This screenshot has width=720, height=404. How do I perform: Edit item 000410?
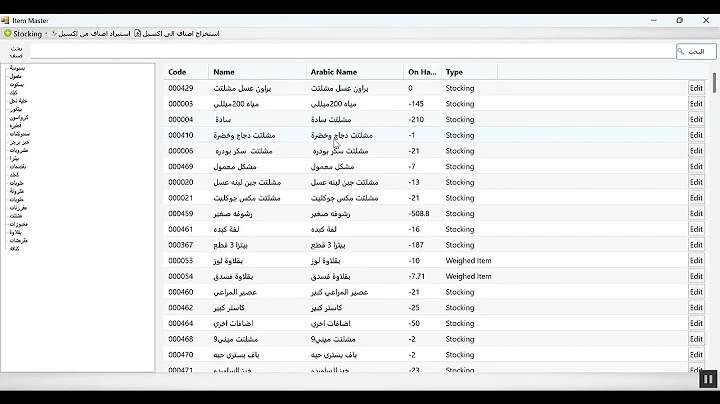[696, 135]
